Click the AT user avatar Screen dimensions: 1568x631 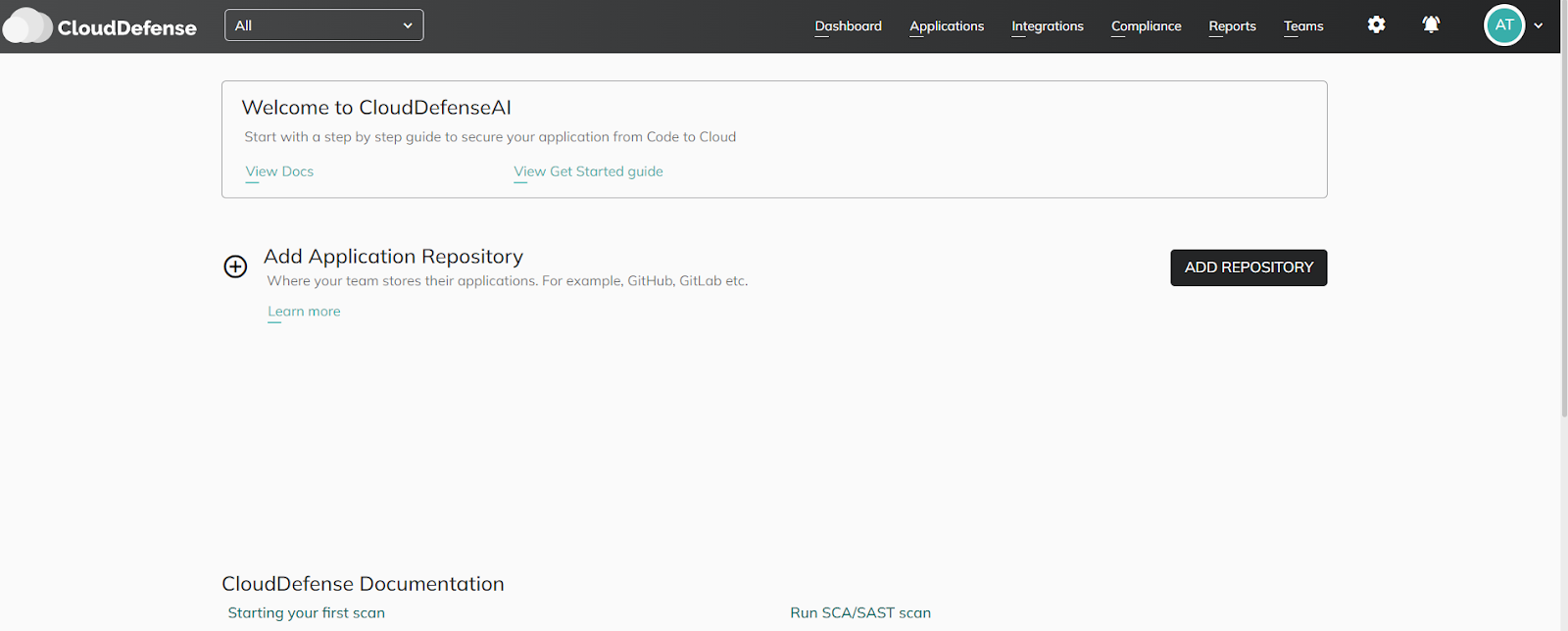(1504, 25)
